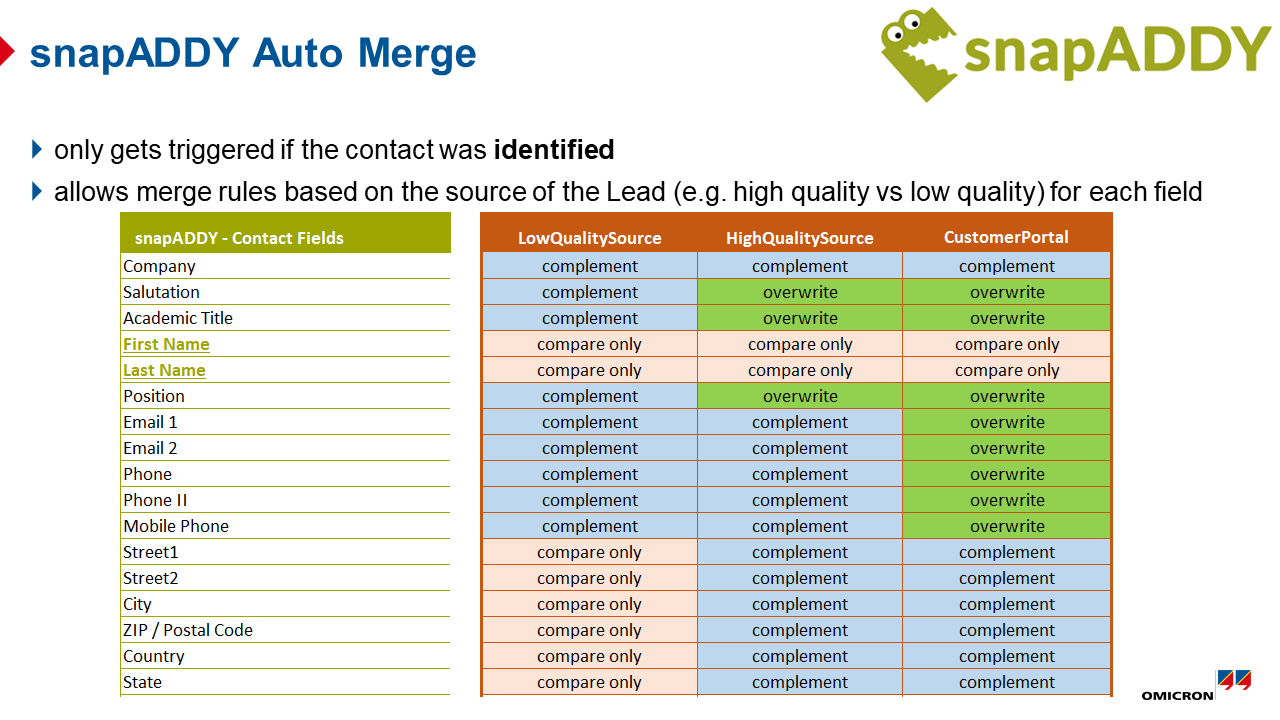Screen dimensions: 1280x720
Task: Click First Name's LowQualitySource compare only cell
Action: 590,344
